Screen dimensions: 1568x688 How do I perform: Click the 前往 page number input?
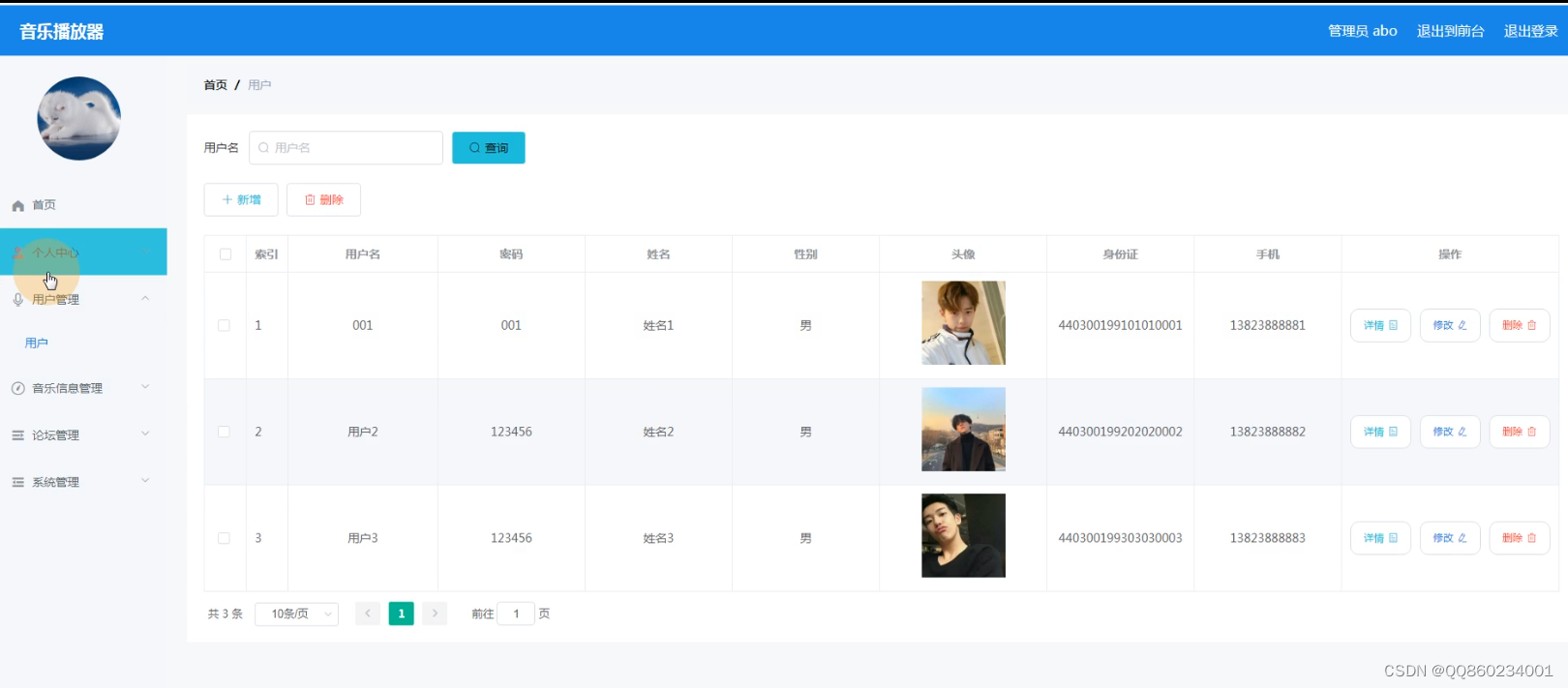[516, 613]
